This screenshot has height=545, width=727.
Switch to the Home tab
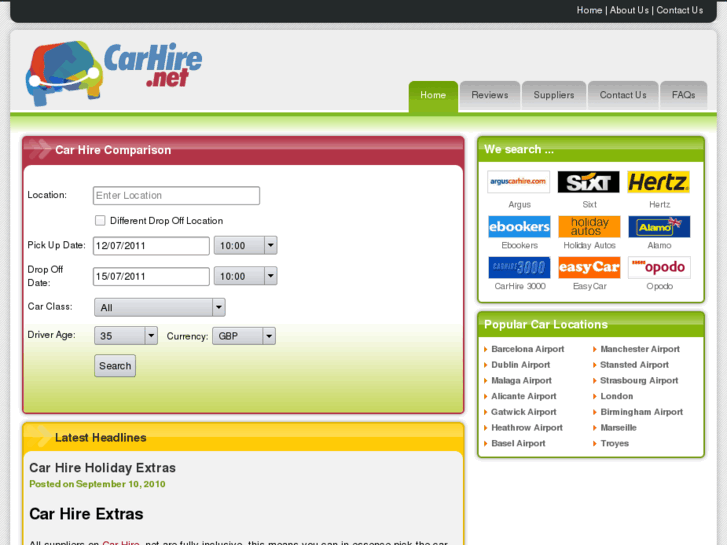tap(433, 95)
